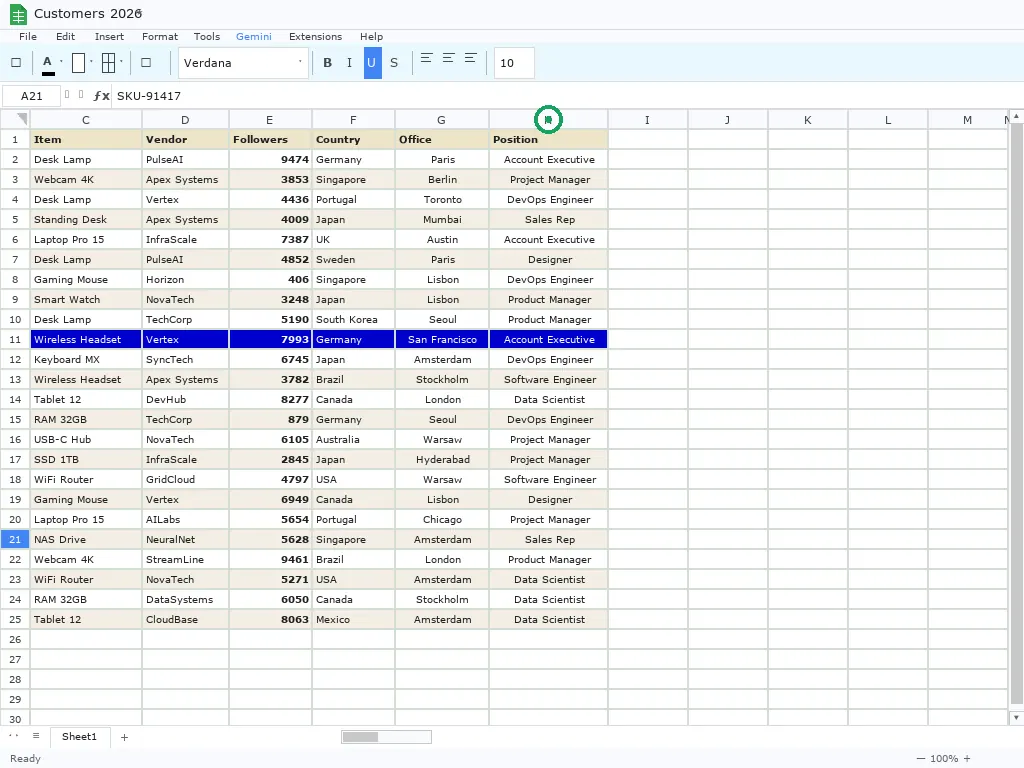Expand the borders dropdown arrow
The width and height of the screenshot is (1024, 768).
121,62
